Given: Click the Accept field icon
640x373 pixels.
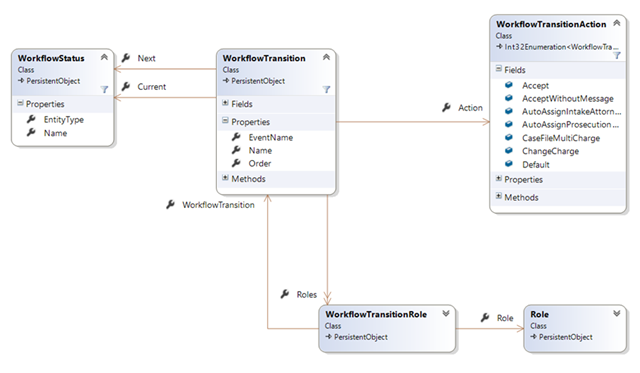Looking at the screenshot, I should coord(509,85).
